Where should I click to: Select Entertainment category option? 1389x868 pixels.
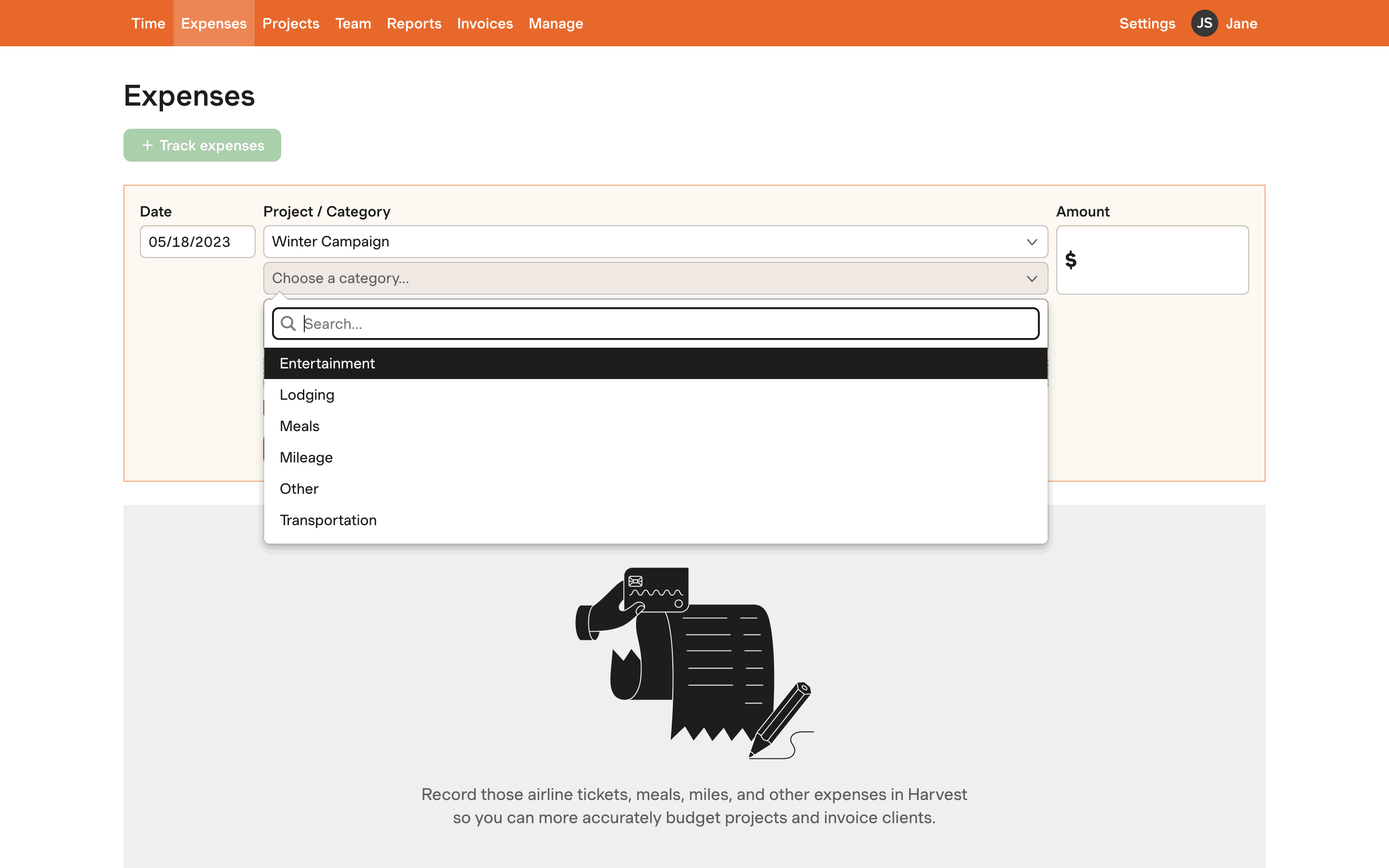coord(327,364)
